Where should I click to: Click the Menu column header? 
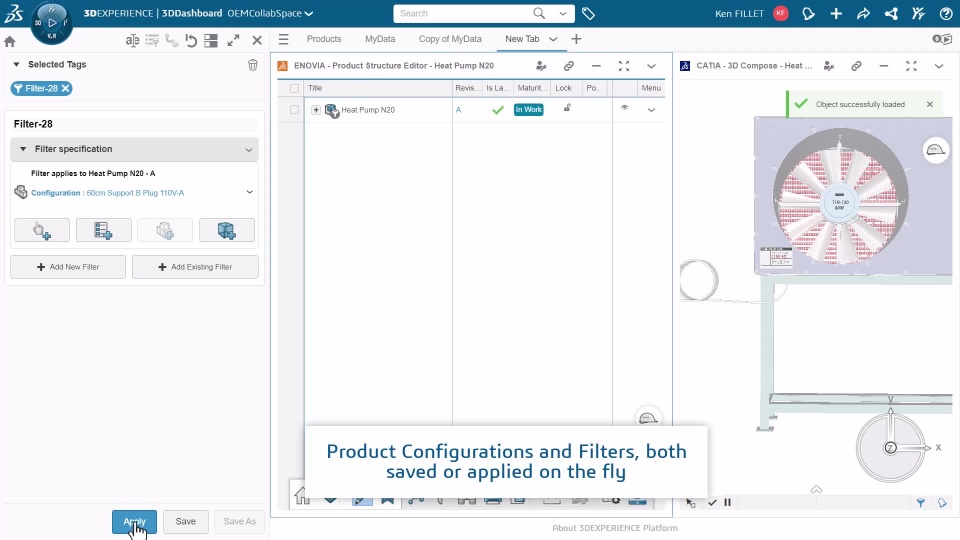651,88
